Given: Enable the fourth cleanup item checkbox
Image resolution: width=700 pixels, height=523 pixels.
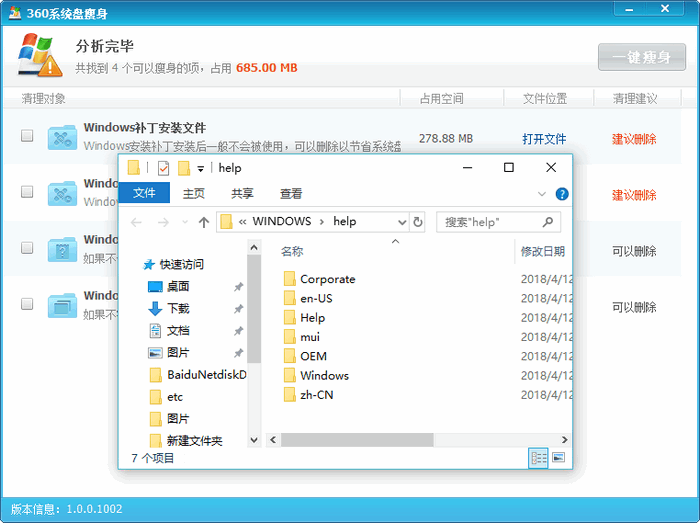Looking at the screenshot, I should (x=27, y=303).
